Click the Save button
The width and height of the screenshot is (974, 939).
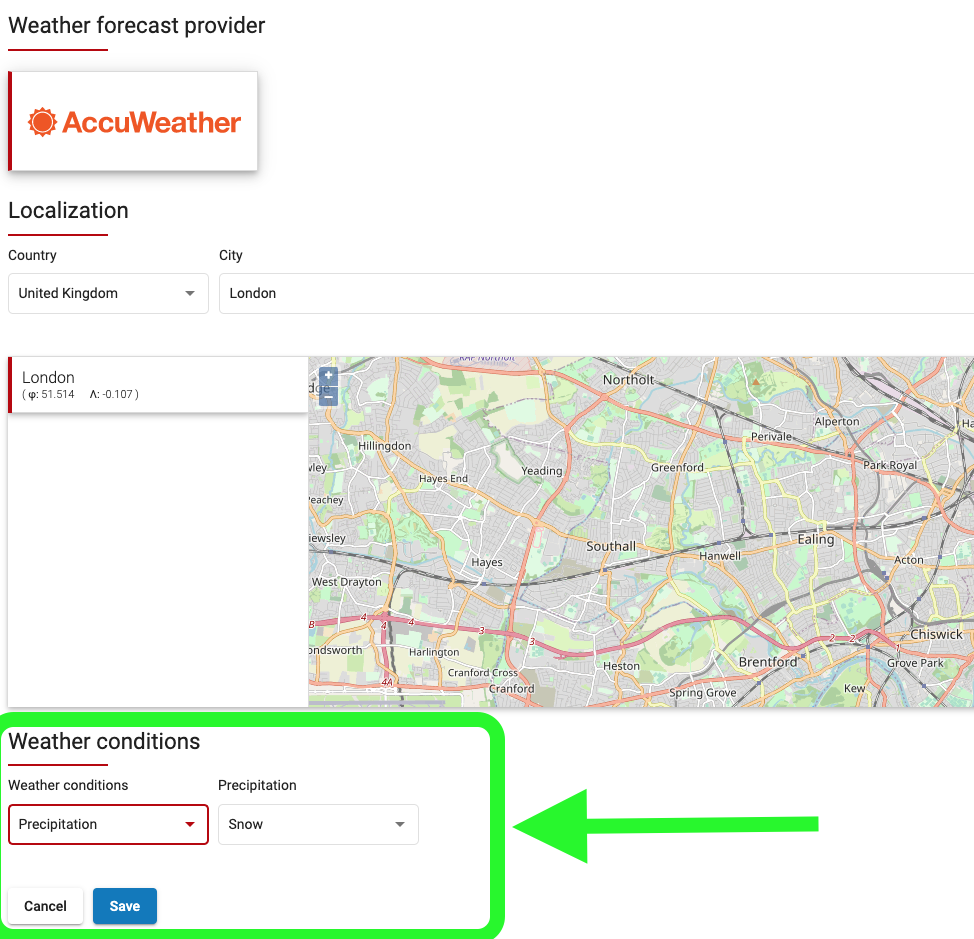click(x=125, y=906)
